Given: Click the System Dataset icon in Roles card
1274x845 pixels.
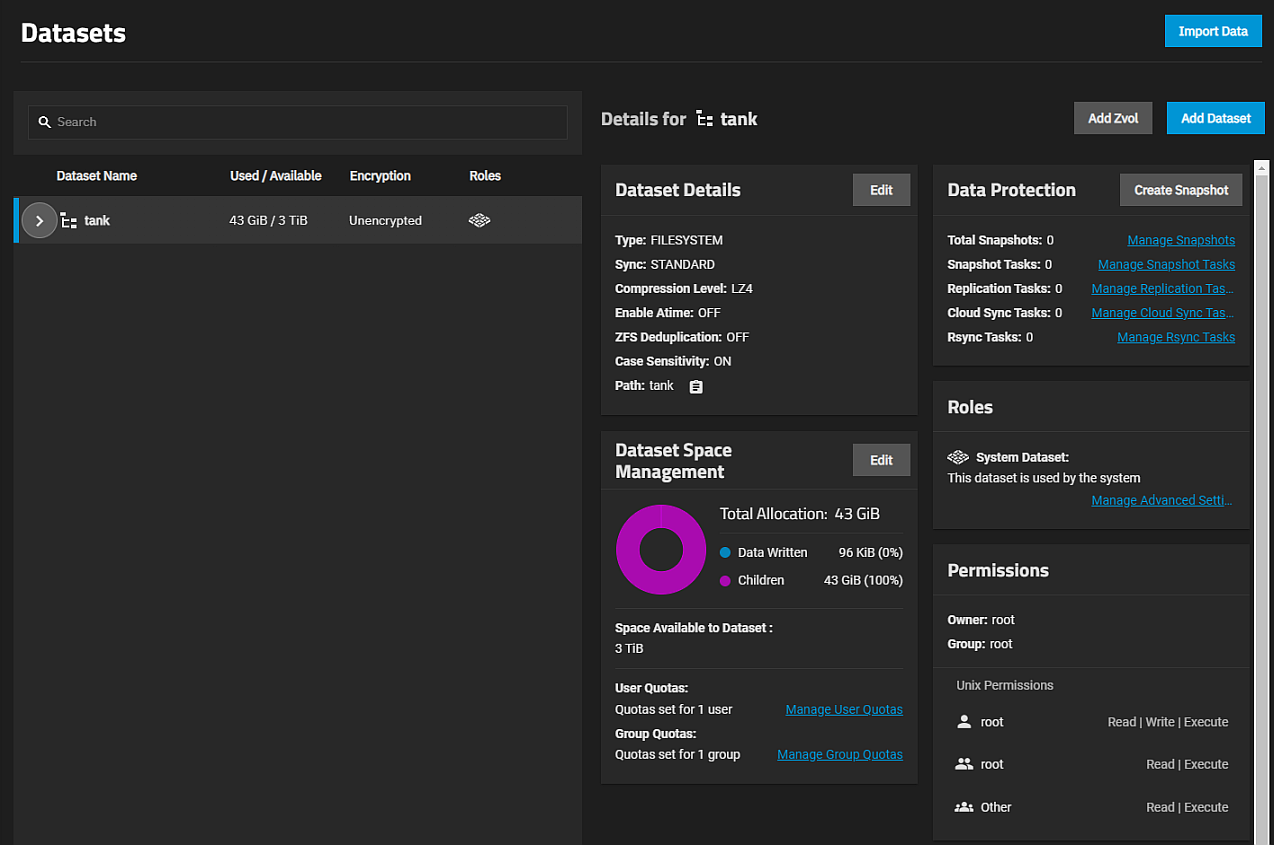Looking at the screenshot, I should point(958,457).
